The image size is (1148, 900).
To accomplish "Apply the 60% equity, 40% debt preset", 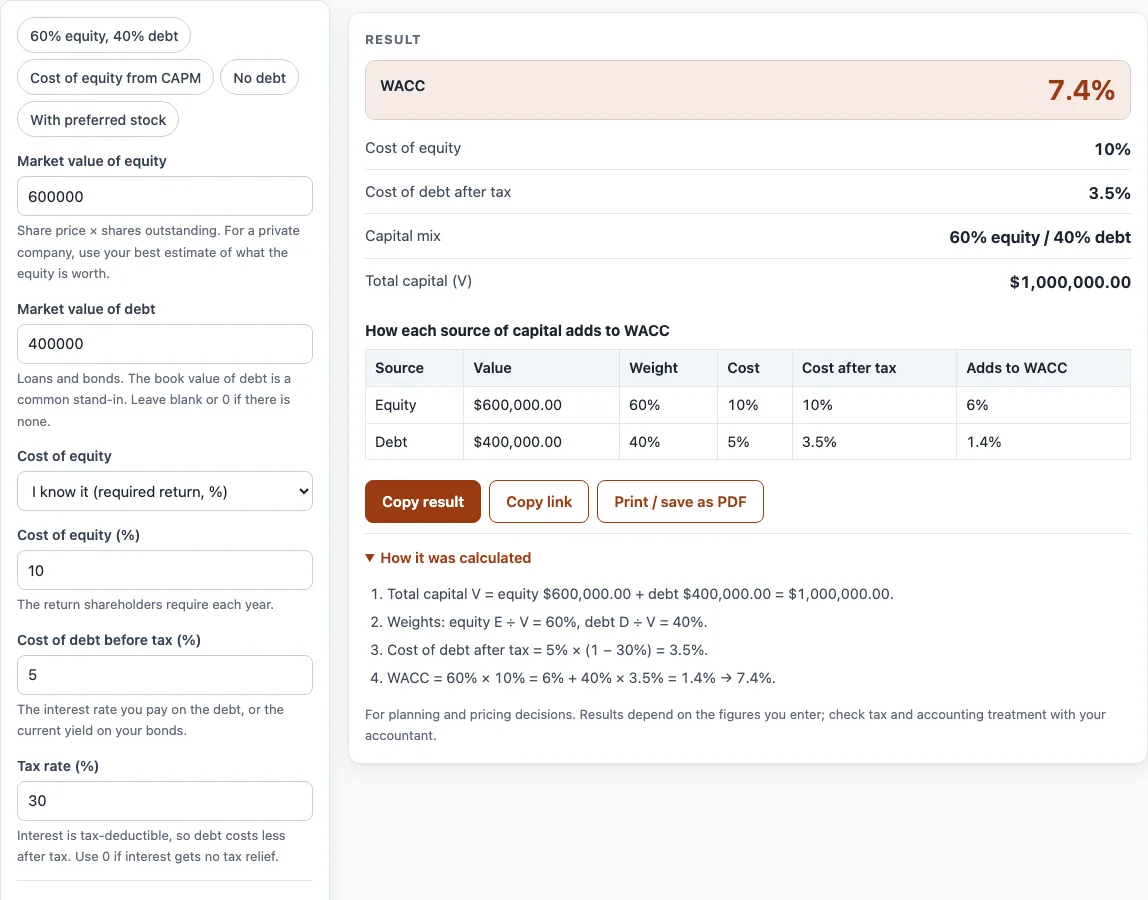I will click(104, 36).
